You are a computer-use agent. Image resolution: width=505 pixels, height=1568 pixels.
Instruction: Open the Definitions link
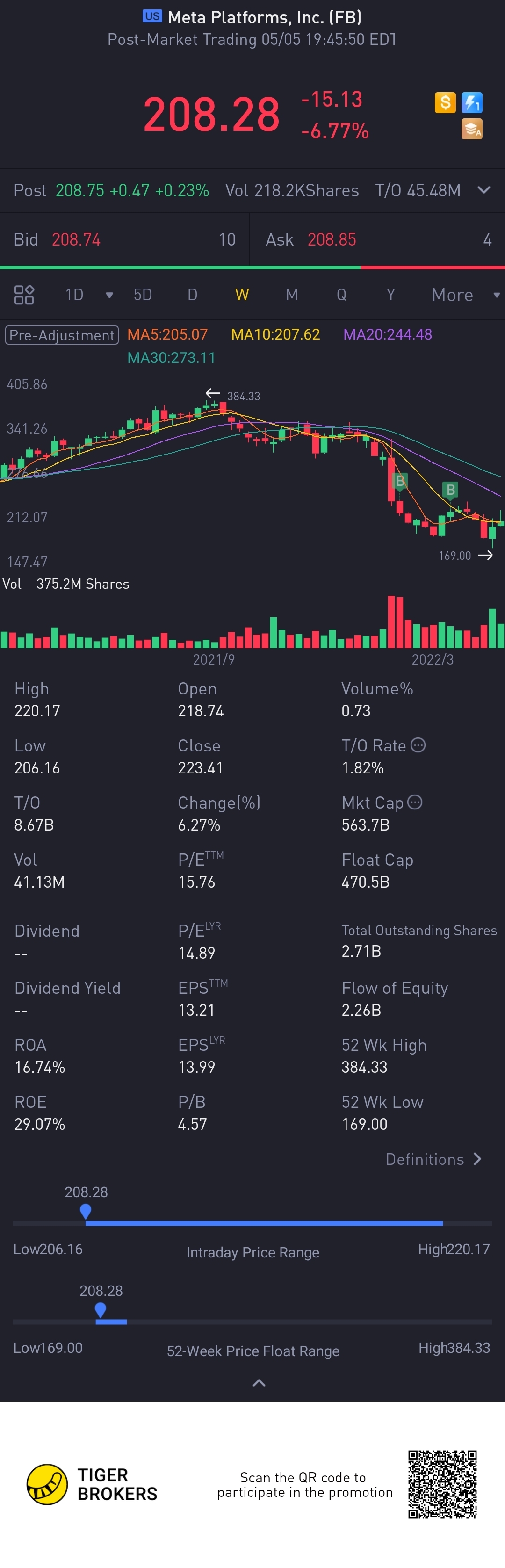click(x=433, y=1159)
